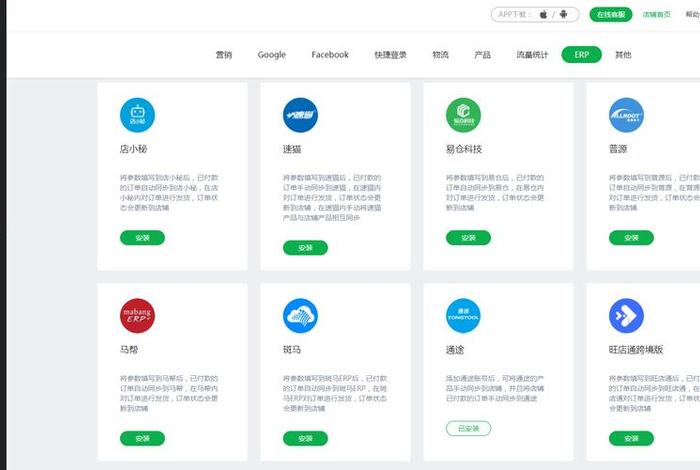Viewport: 700px width, 470px height.
Task: Switch to the 其他 category tab
Action: pos(623,55)
